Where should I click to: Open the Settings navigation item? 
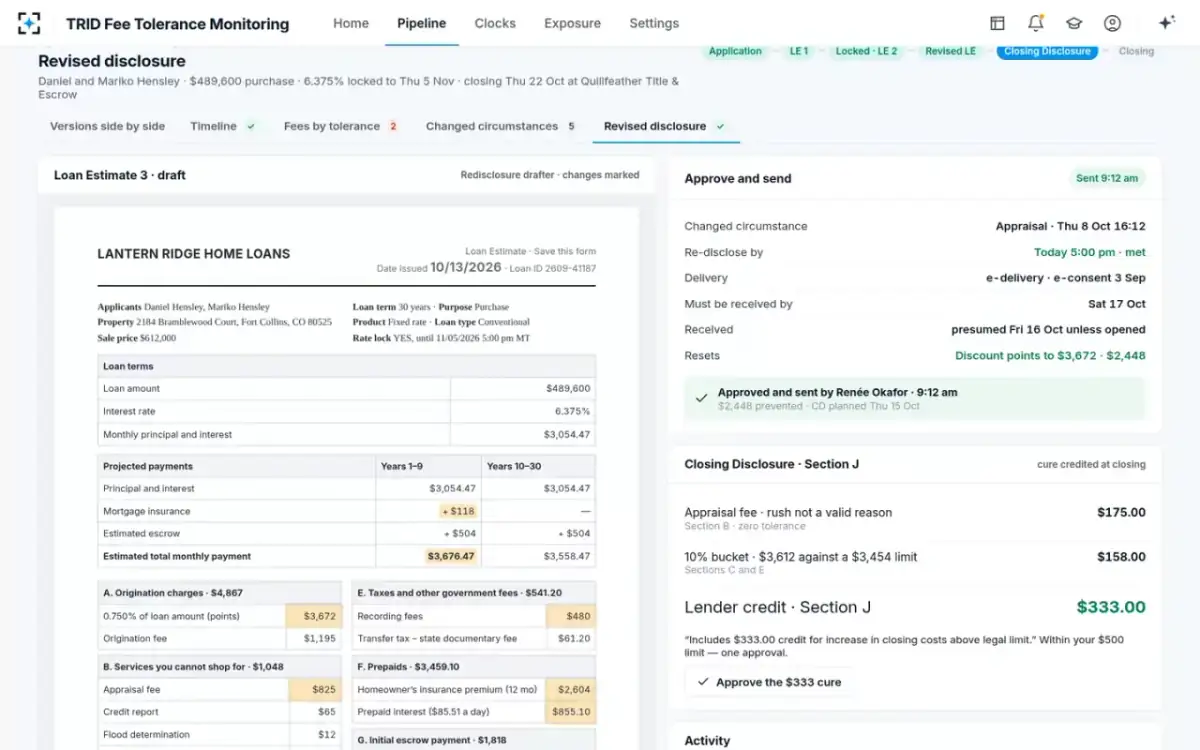click(x=654, y=23)
